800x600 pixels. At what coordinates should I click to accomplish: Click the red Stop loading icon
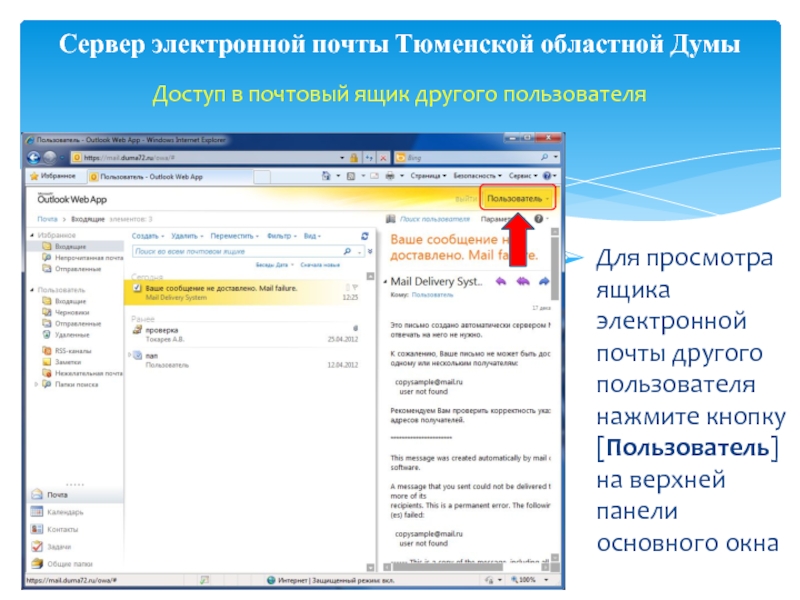383,158
